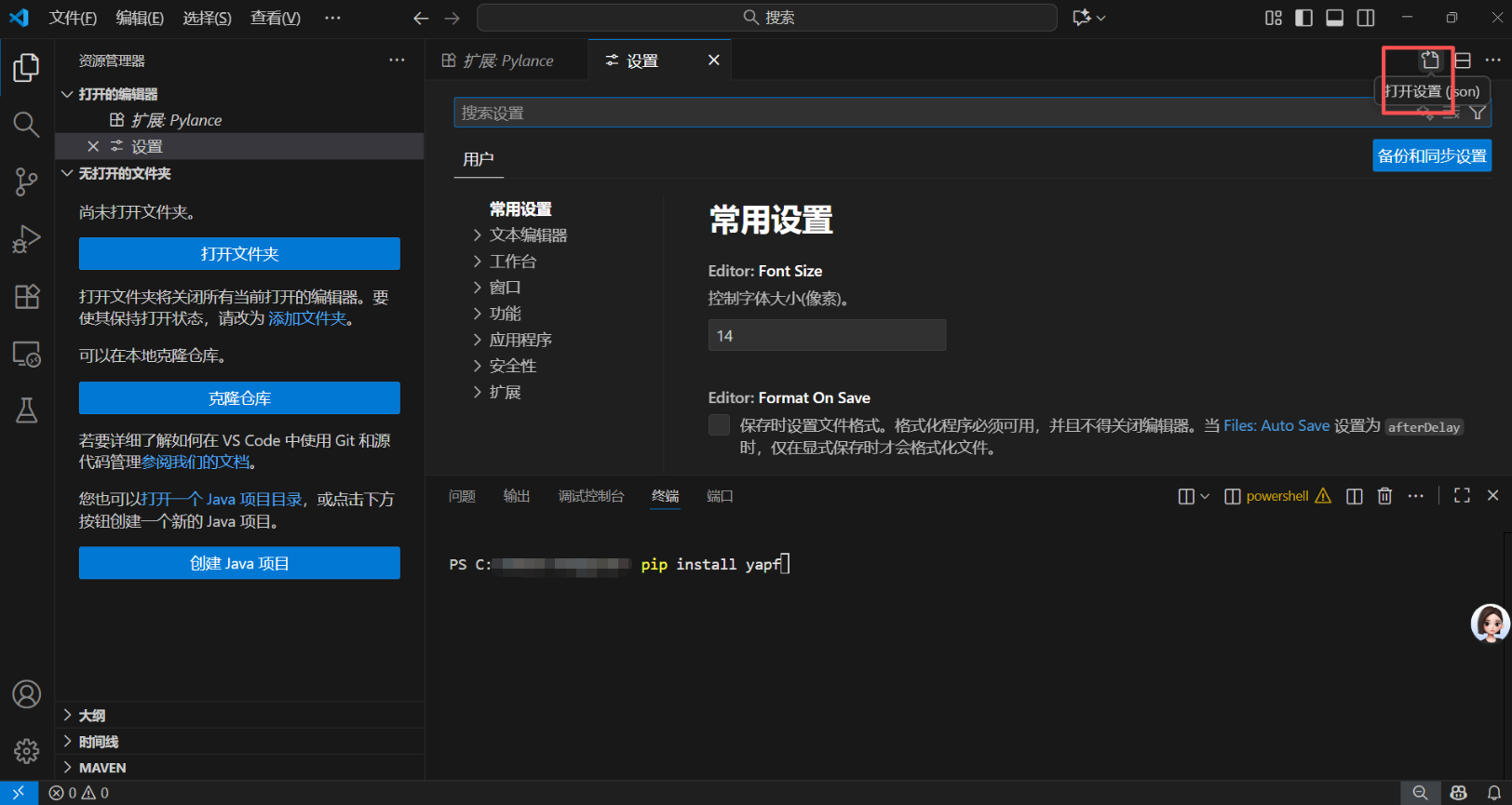Screen dimensions: 1512x805
Task: Expand the 扩展 settings category
Action: click(505, 392)
